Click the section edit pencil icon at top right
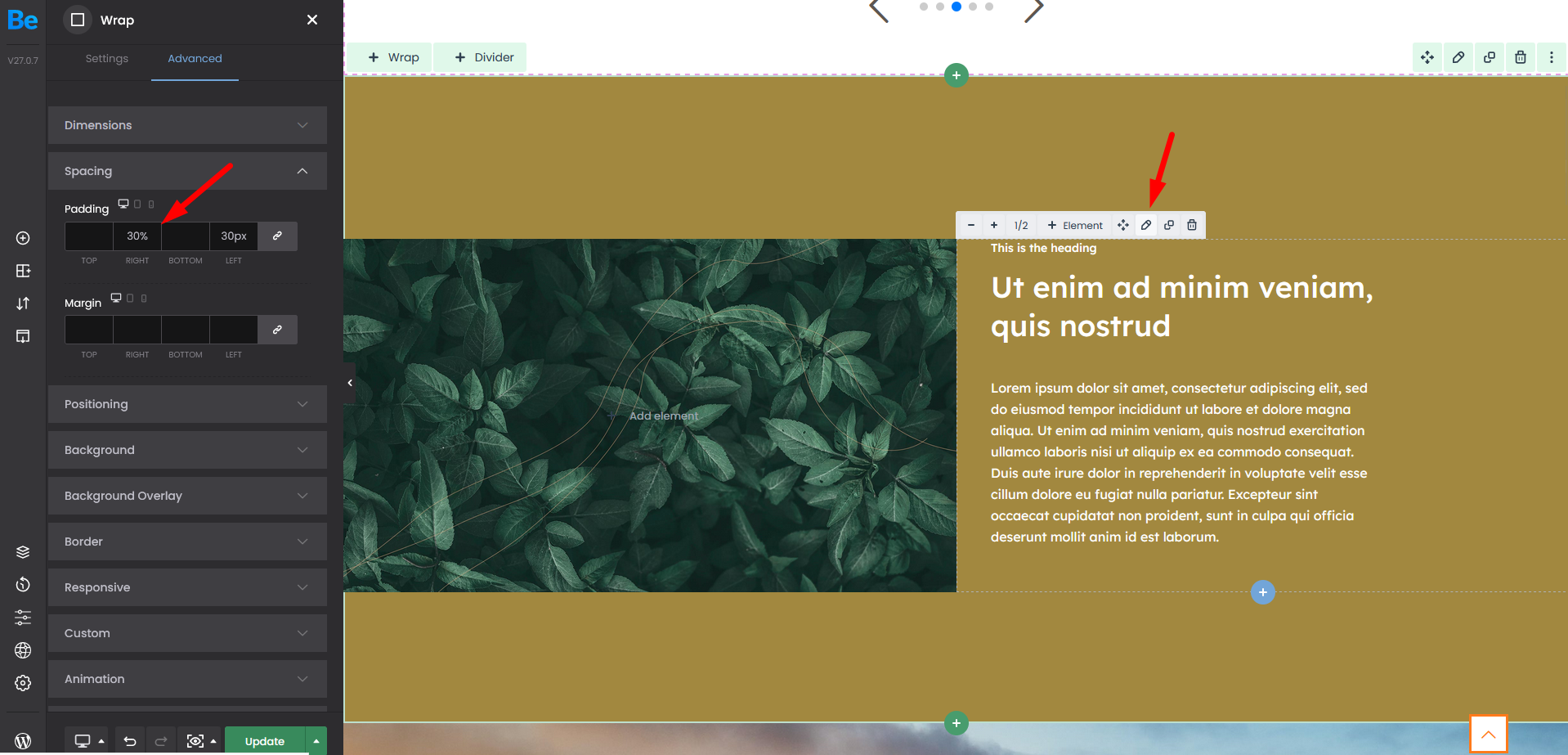 coord(1458,57)
